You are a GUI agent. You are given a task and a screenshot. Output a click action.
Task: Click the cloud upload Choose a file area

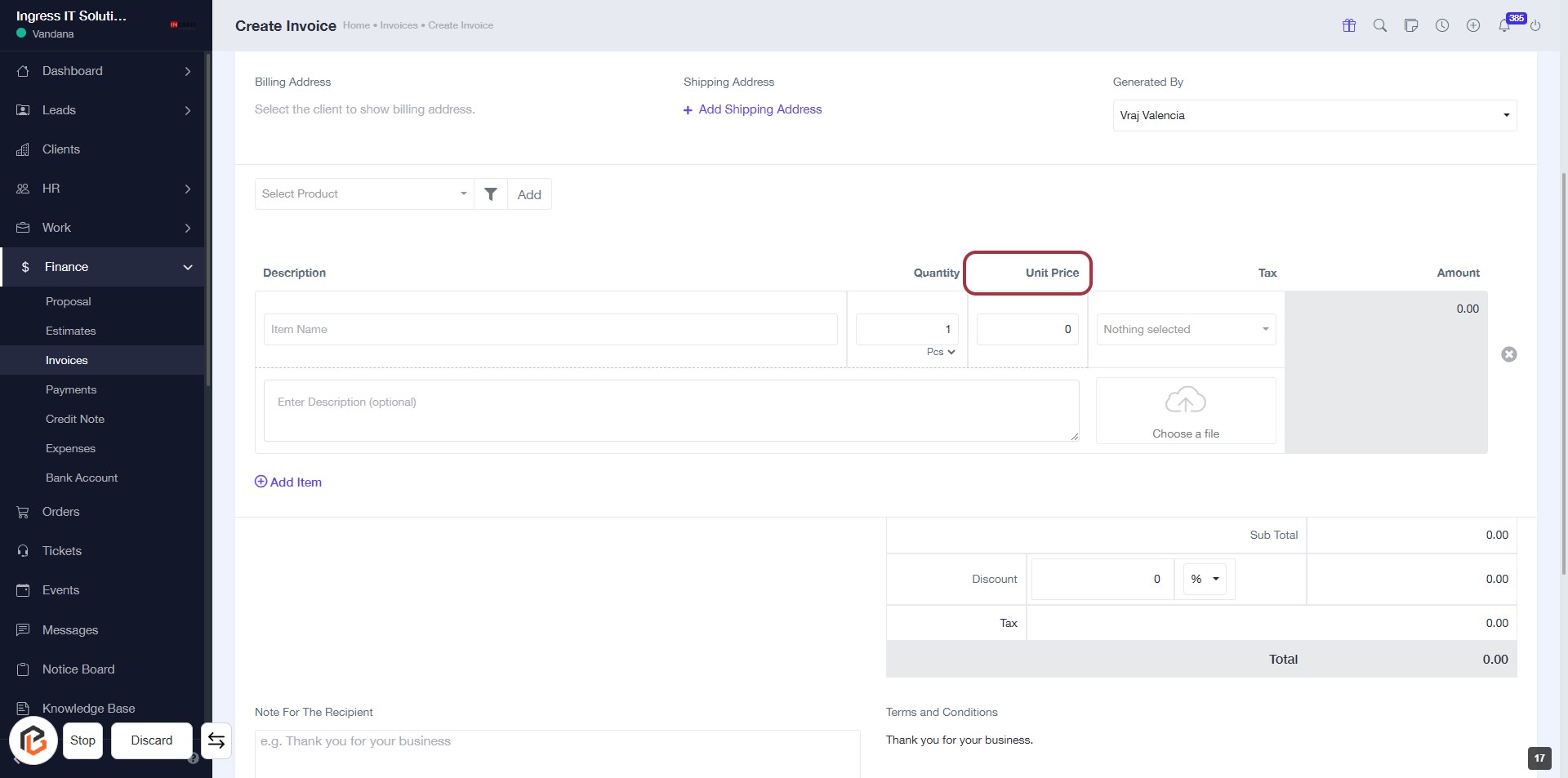coord(1186,411)
